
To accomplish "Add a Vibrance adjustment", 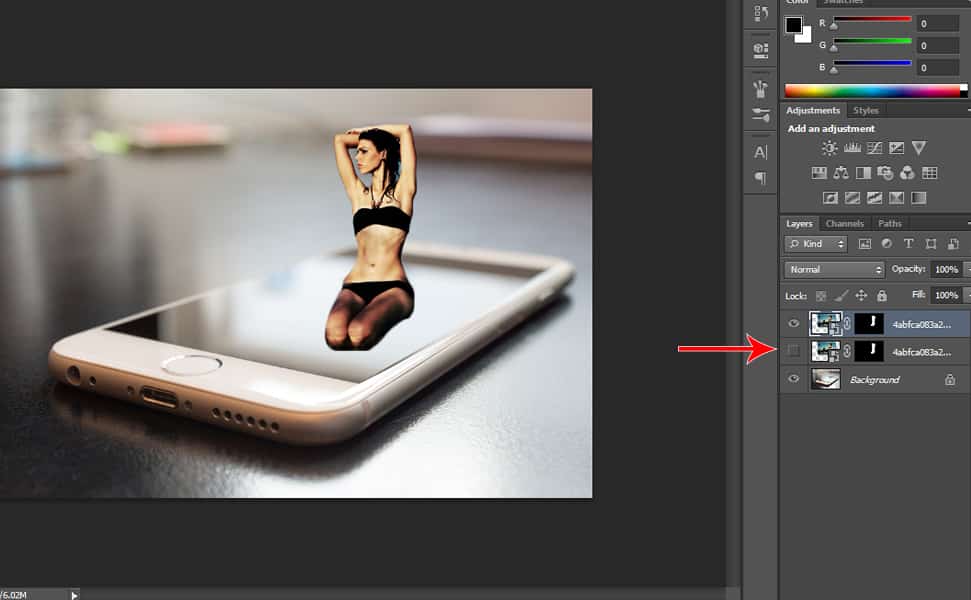I will (919, 148).
